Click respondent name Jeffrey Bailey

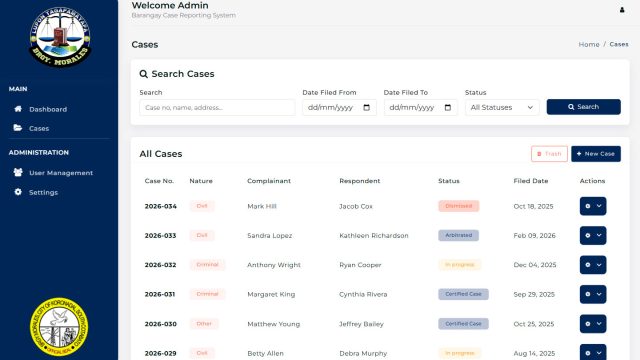(x=362, y=324)
